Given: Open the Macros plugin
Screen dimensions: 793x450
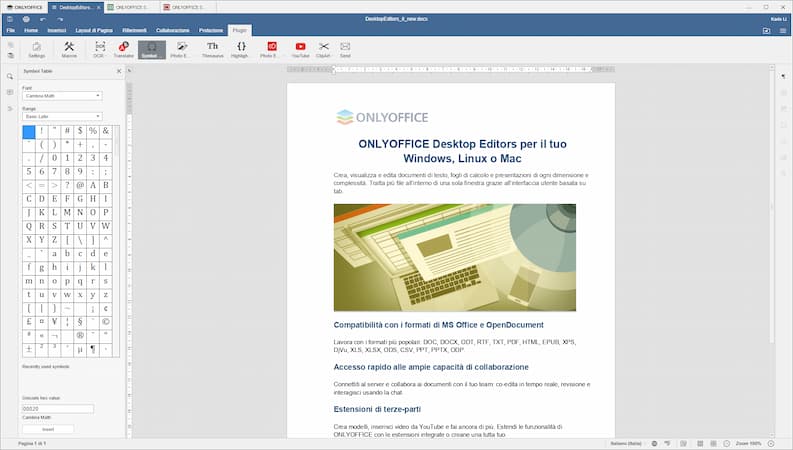Looking at the screenshot, I should pyautogui.click(x=69, y=49).
